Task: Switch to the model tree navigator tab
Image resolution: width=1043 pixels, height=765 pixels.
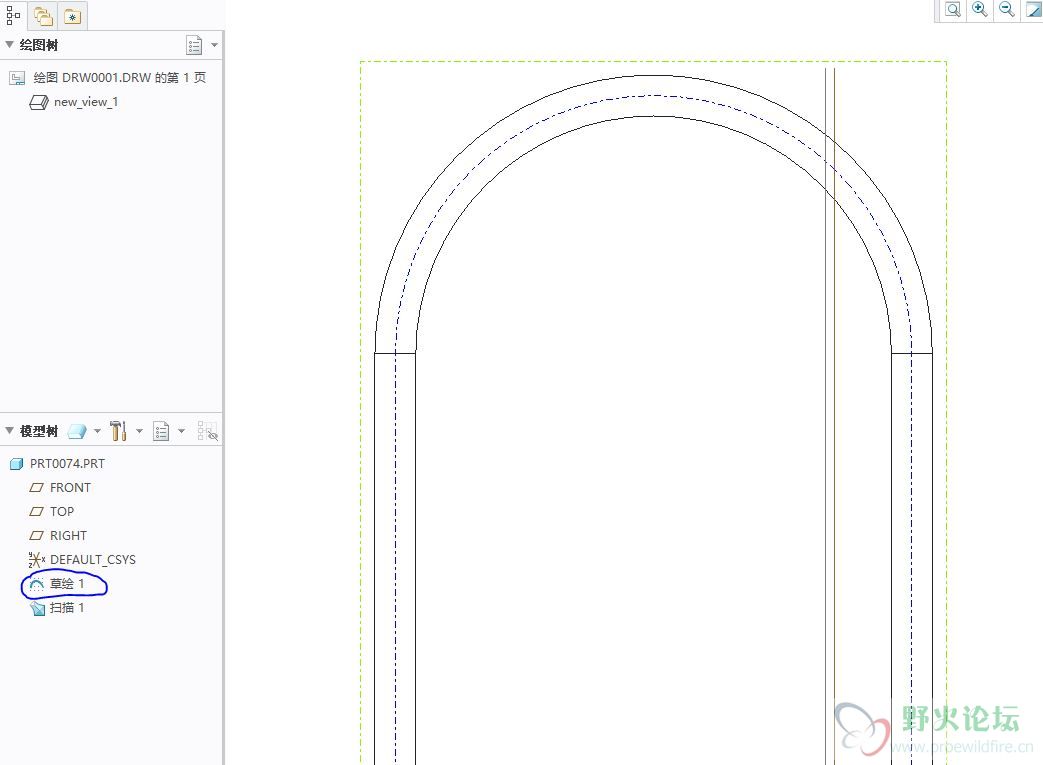Action: [13, 15]
